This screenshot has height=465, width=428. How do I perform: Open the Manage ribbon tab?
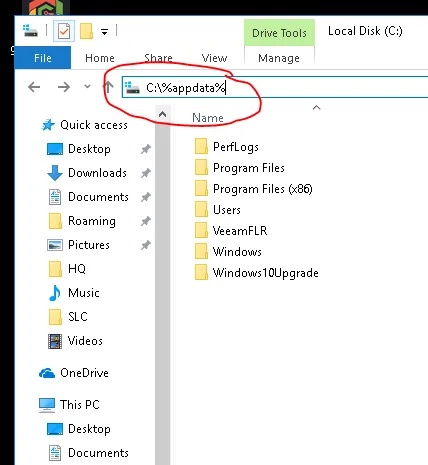(279, 58)
